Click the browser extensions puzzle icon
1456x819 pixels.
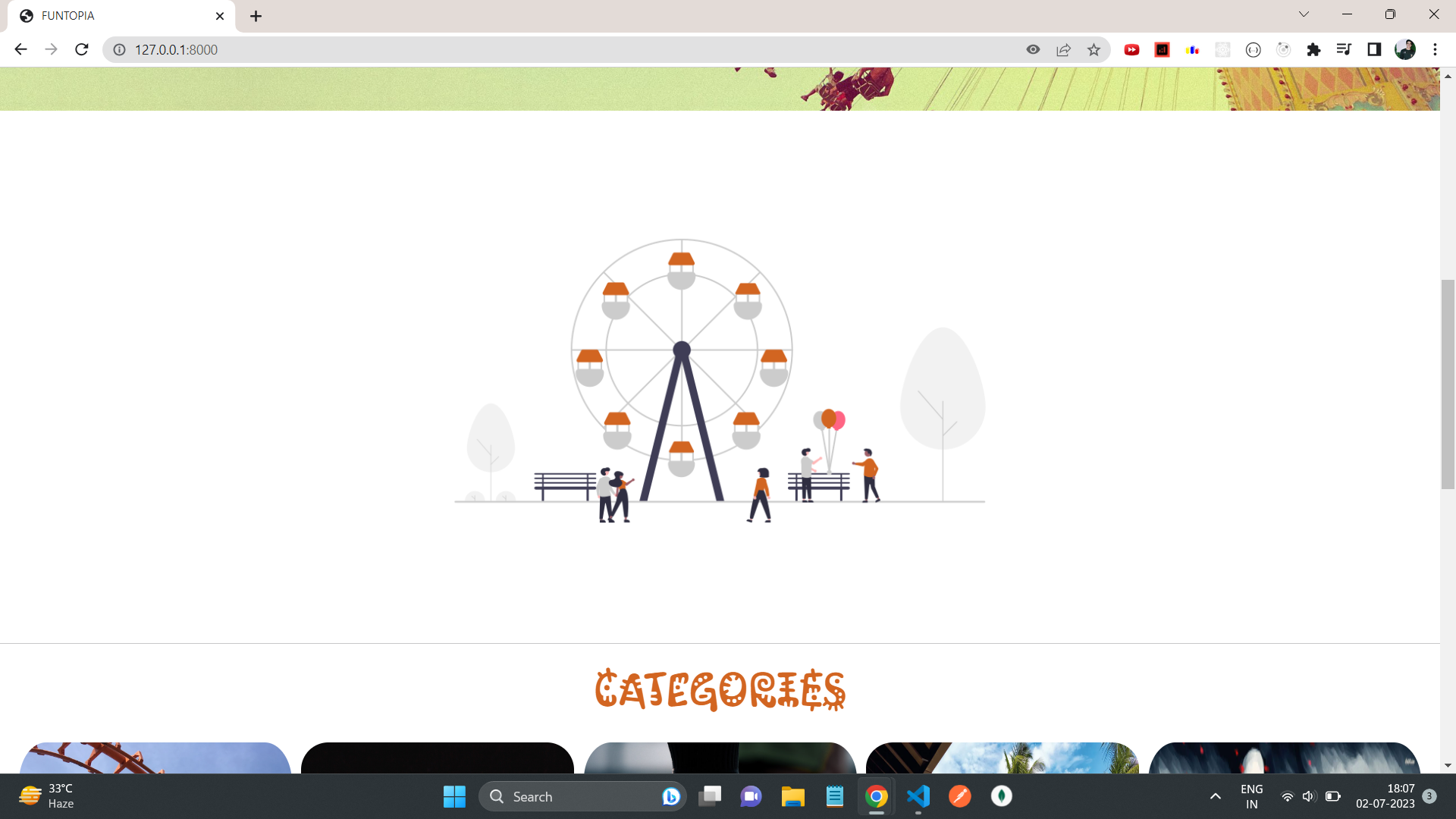tap(1315, 49)
